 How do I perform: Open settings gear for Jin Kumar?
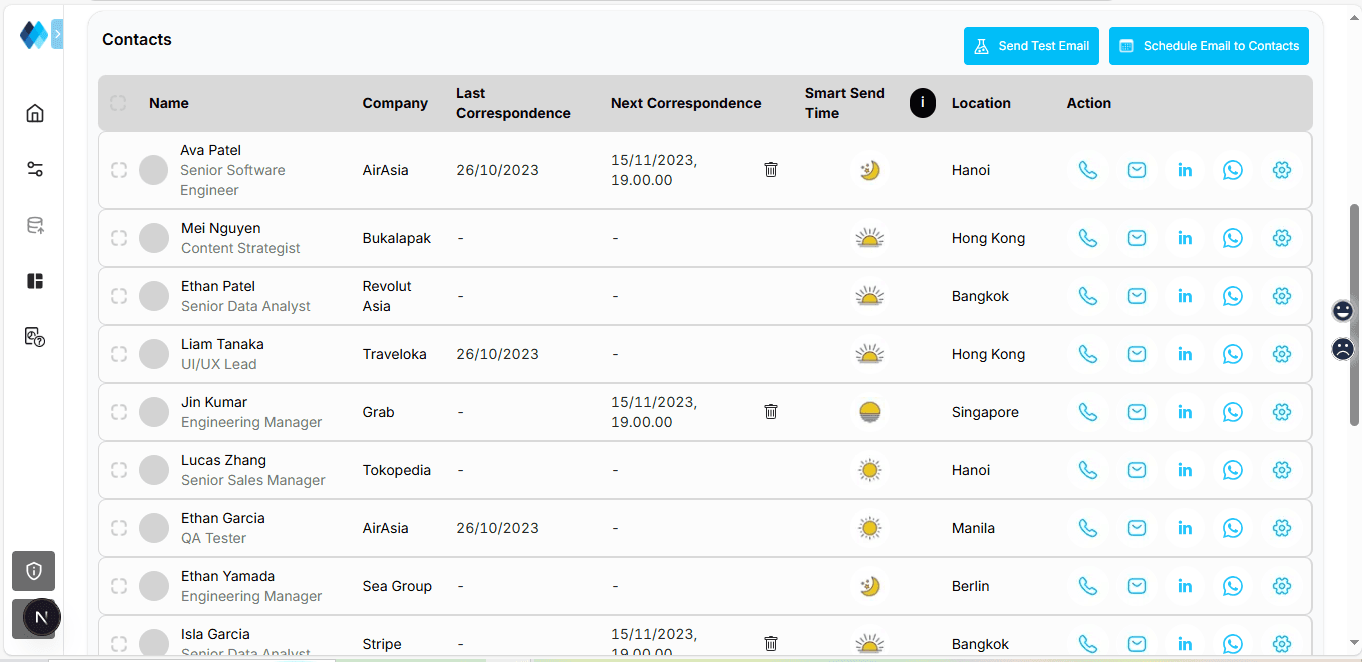coord(1282,412)
